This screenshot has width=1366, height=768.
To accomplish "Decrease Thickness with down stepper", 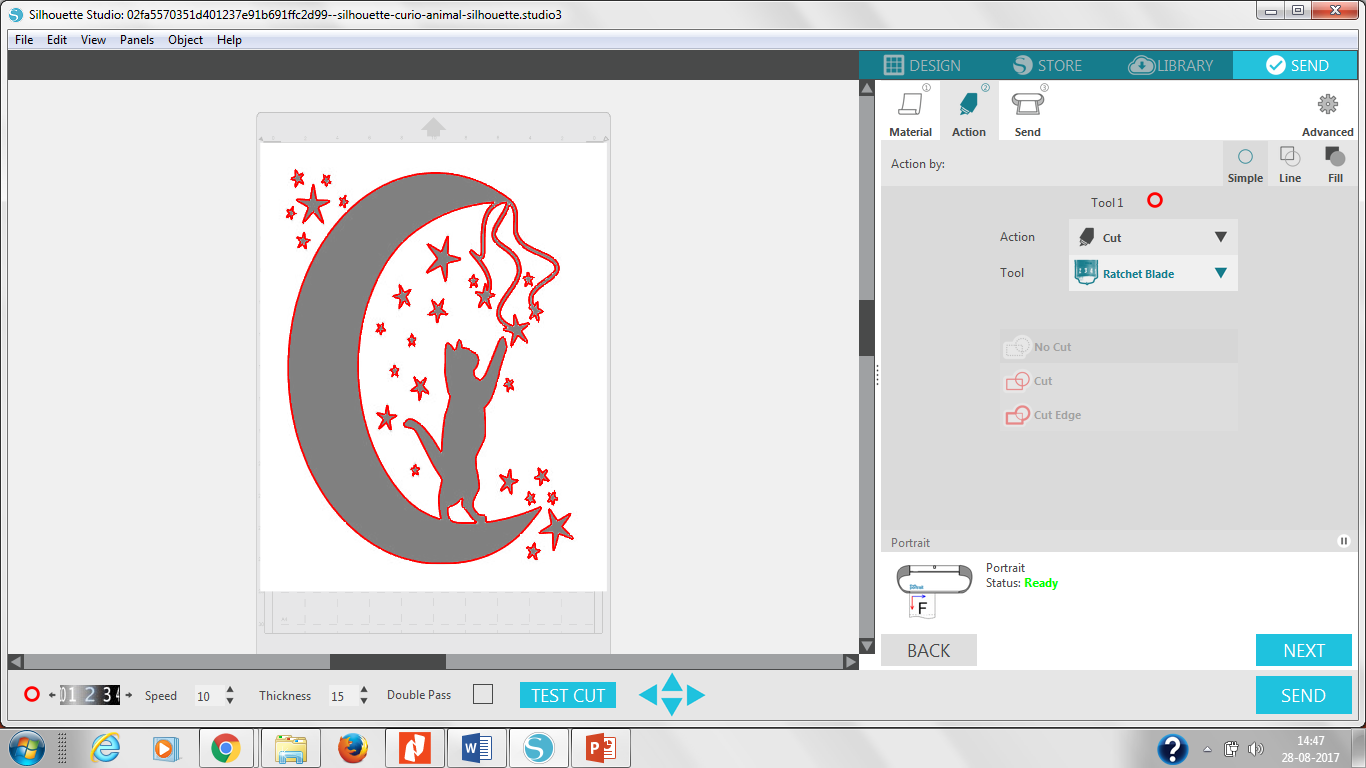I will 364,701.
